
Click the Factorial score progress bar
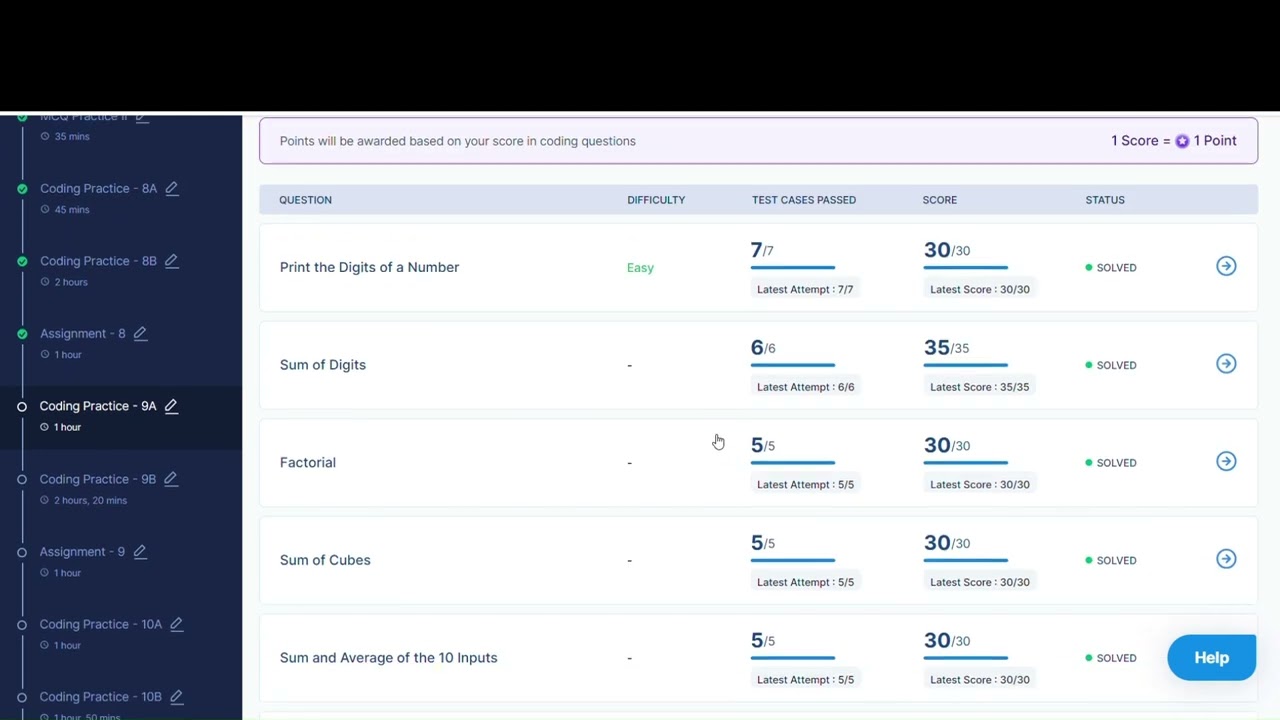(x=965, y=463)
